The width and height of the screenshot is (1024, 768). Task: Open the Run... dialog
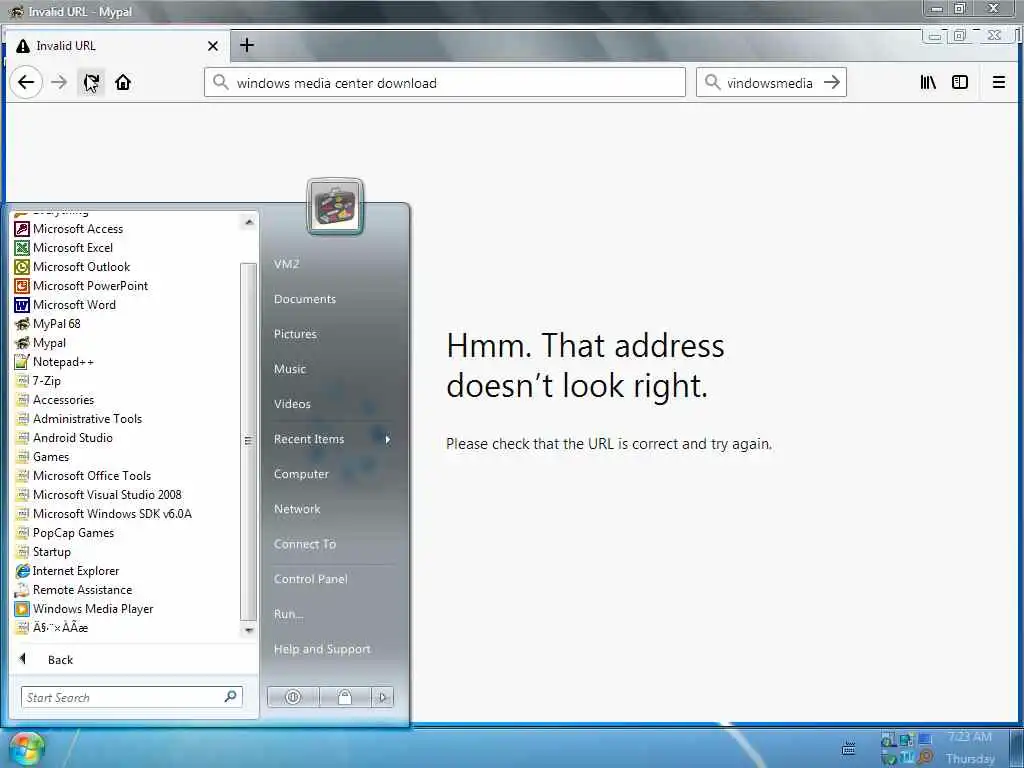288,614
